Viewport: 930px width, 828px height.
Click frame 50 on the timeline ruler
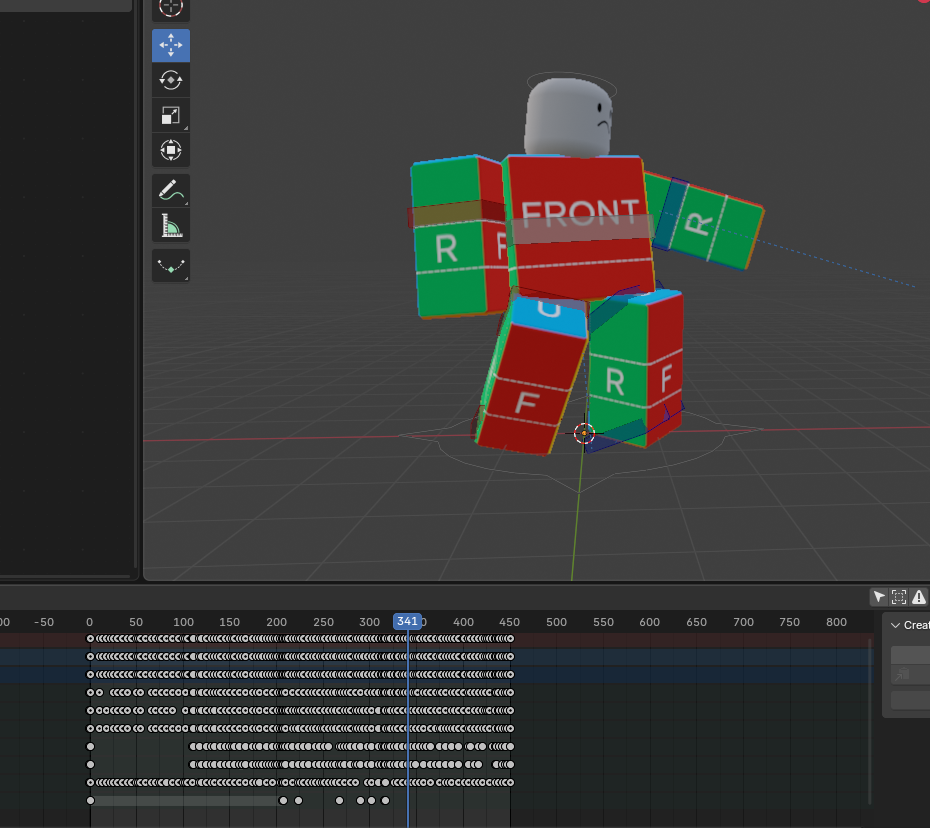click(x=136, y=622)
